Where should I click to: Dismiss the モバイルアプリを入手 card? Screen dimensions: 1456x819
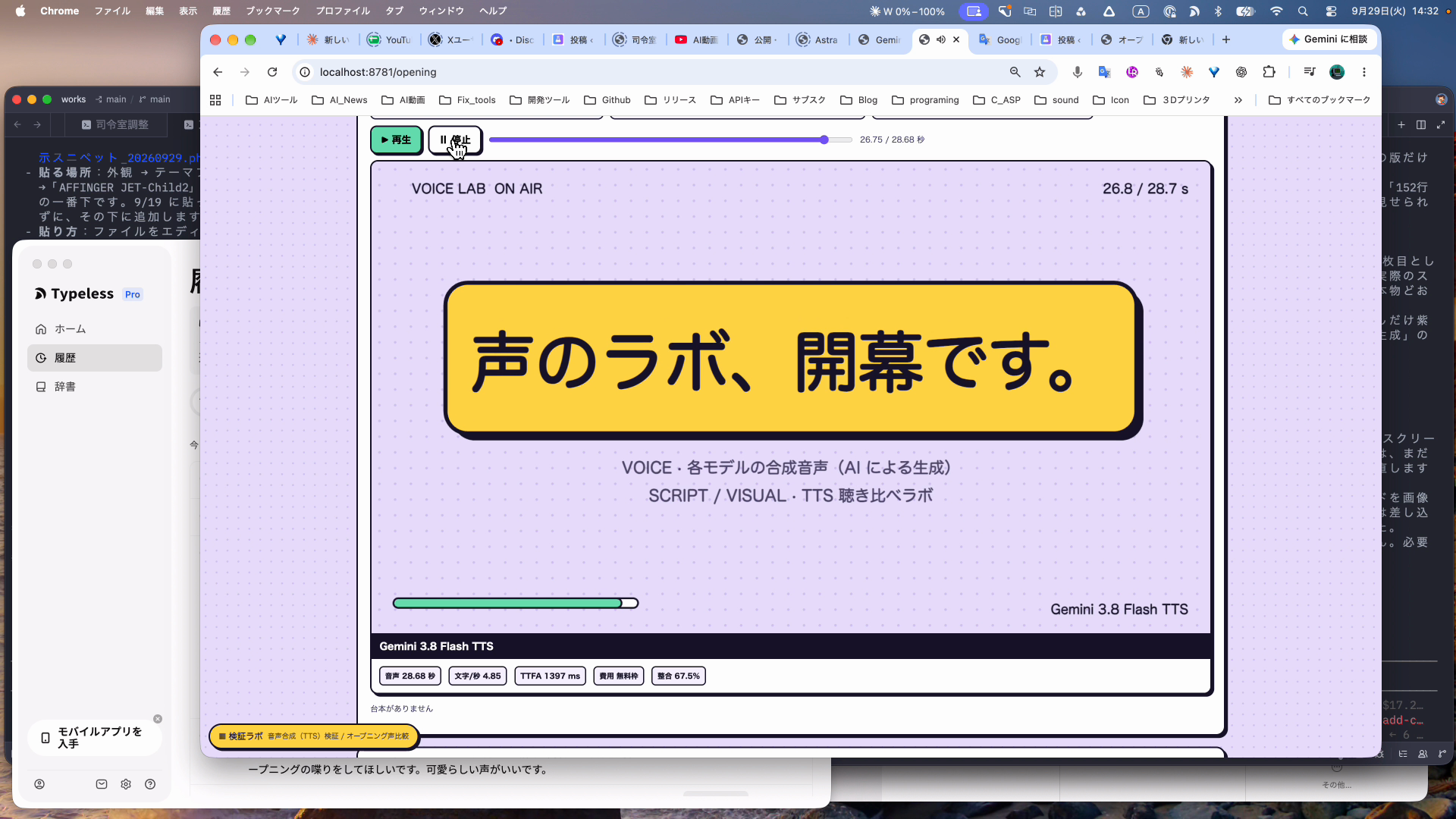point(158,719)
